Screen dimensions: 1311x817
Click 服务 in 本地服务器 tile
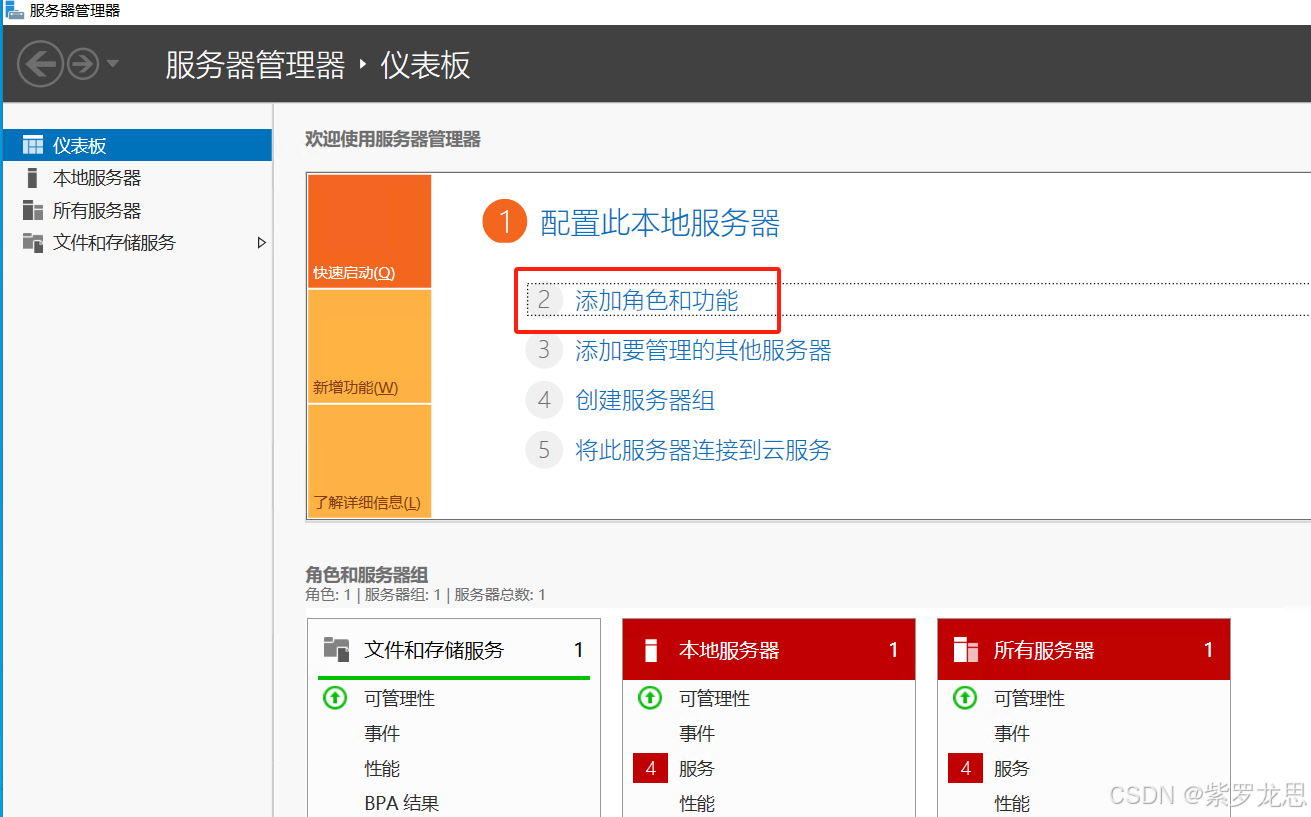click(697, 768)
